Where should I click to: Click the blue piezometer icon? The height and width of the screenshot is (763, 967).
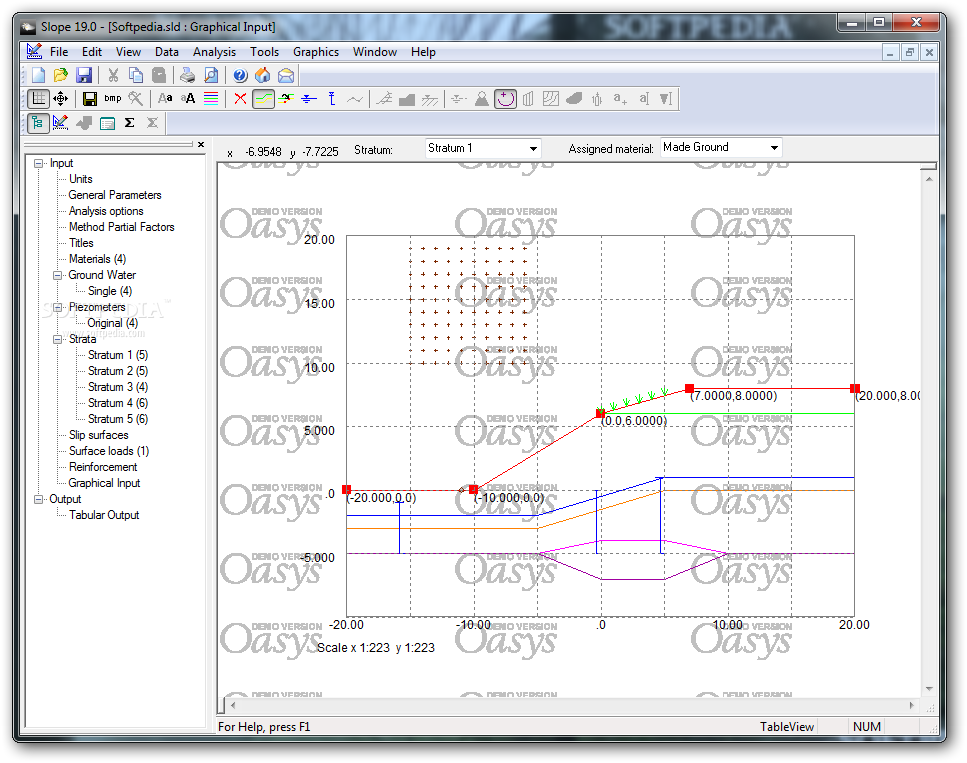(x=332, y=99)
